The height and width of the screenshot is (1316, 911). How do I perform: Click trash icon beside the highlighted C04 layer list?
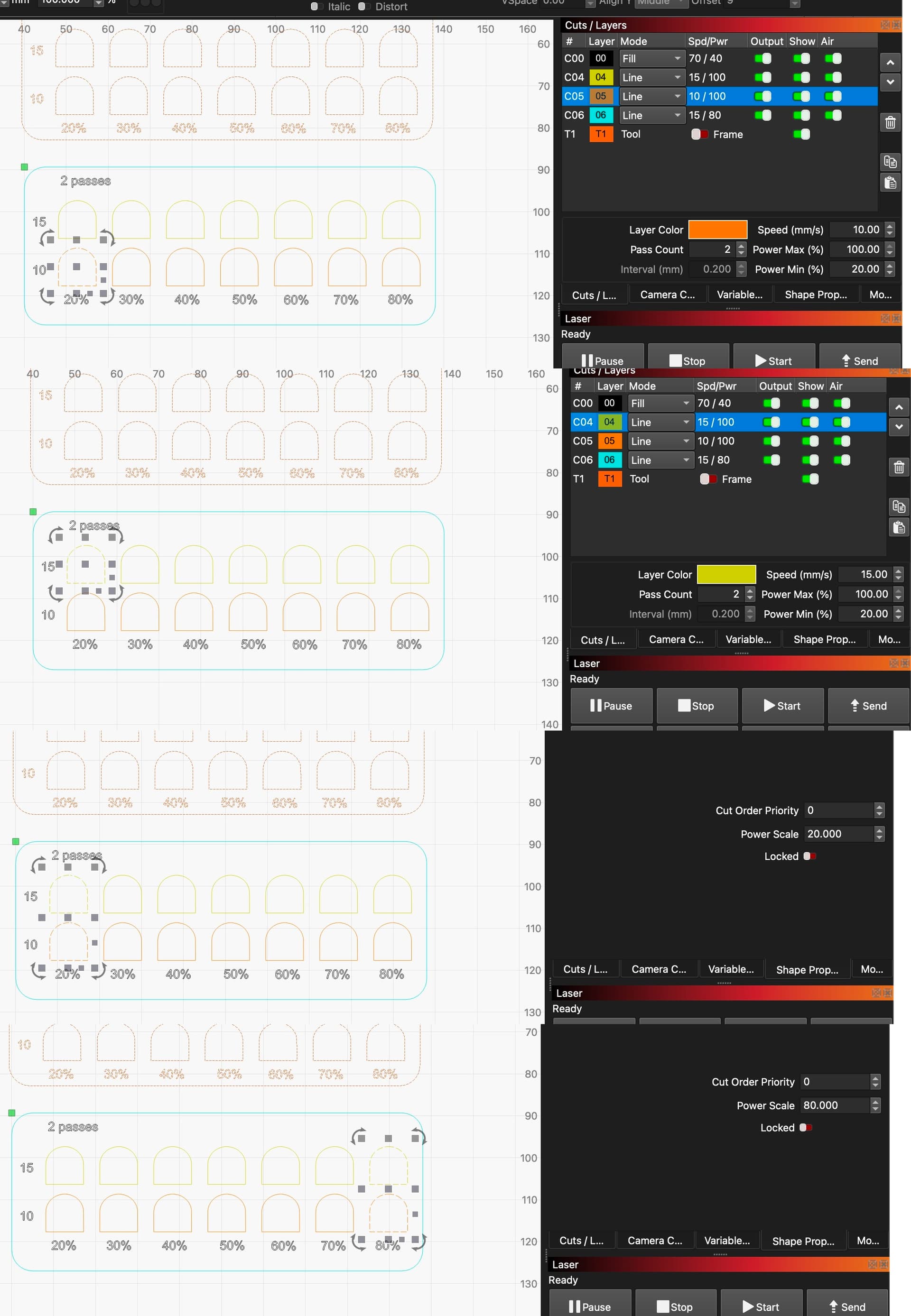(899, 468)
